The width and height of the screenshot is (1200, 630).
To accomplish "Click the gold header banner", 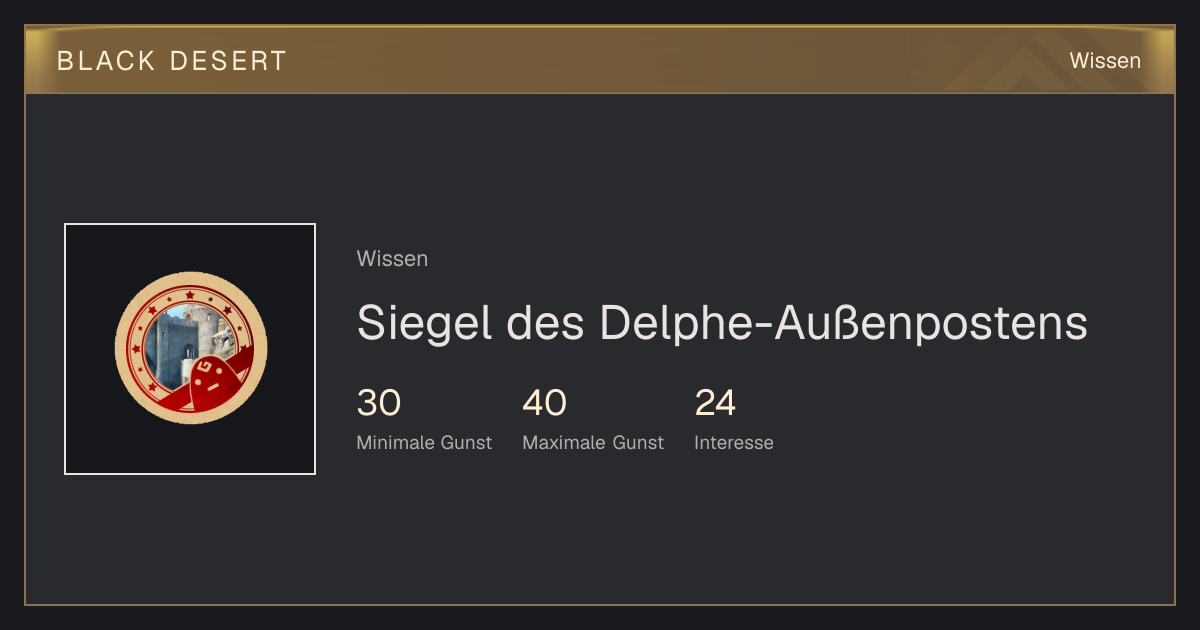I will click(x=600, y=60).
